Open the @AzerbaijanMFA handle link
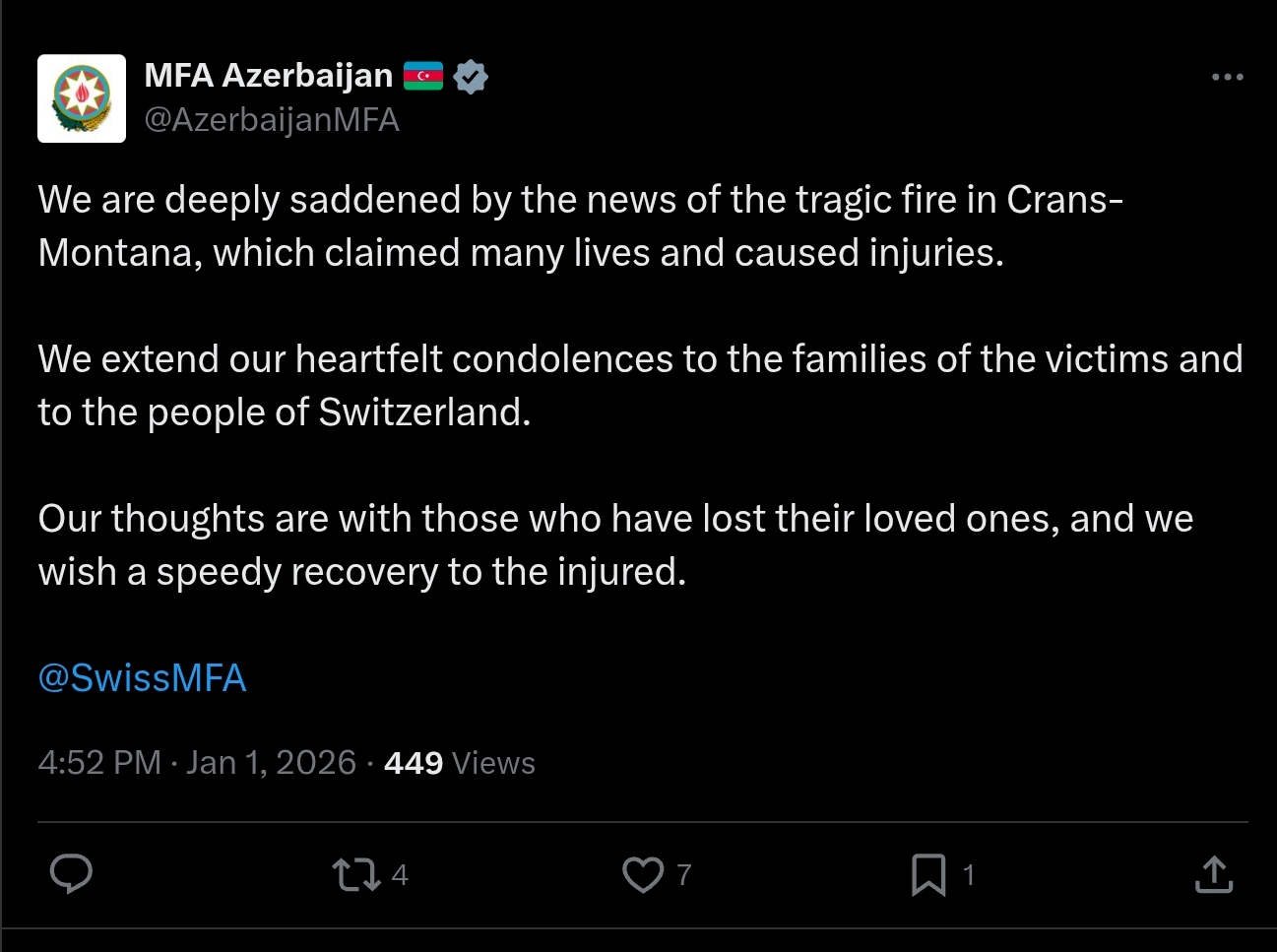 (272, 120)
